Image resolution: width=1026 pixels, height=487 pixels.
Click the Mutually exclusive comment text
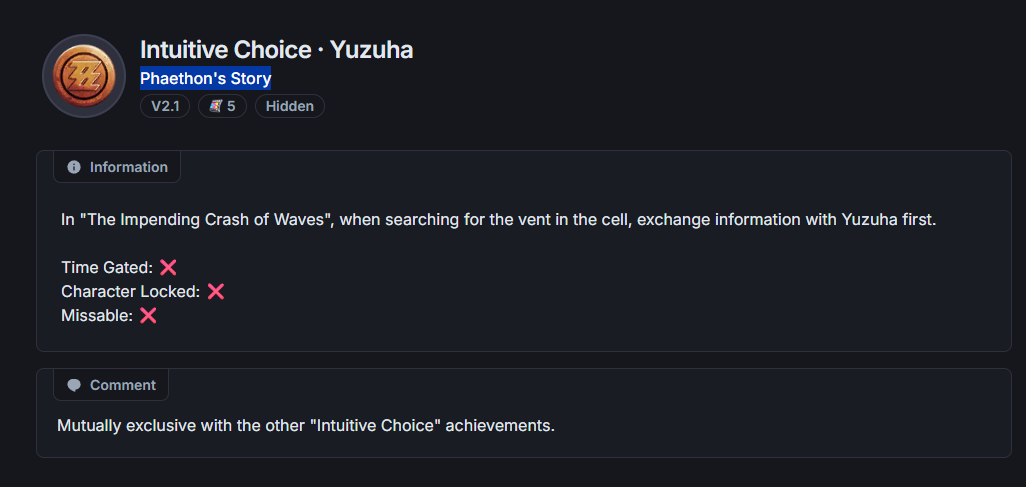(305, 425)
